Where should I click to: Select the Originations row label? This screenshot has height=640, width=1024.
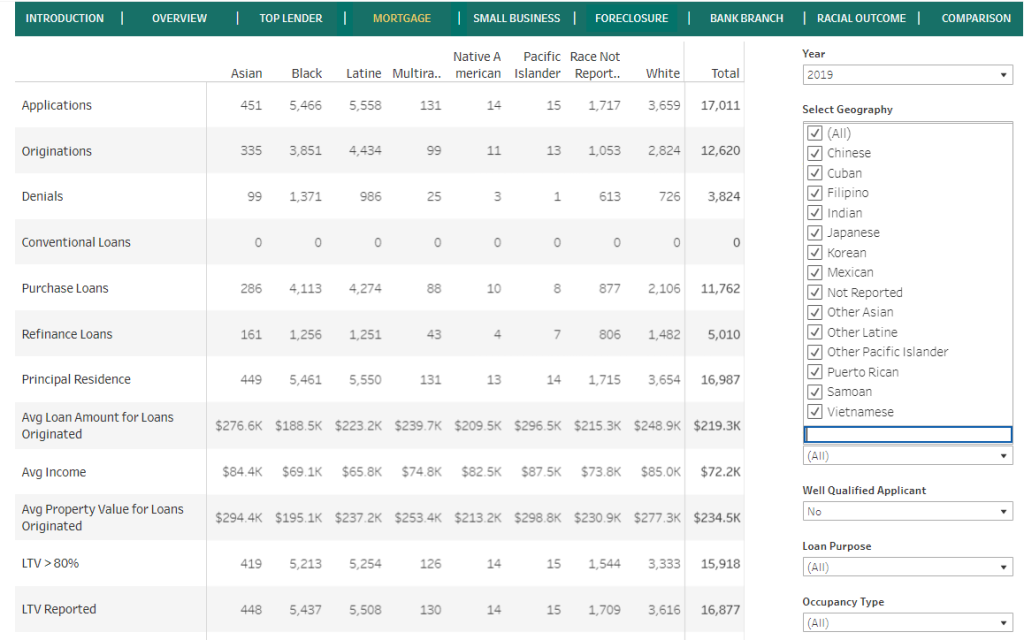click(x=57, y=151)
